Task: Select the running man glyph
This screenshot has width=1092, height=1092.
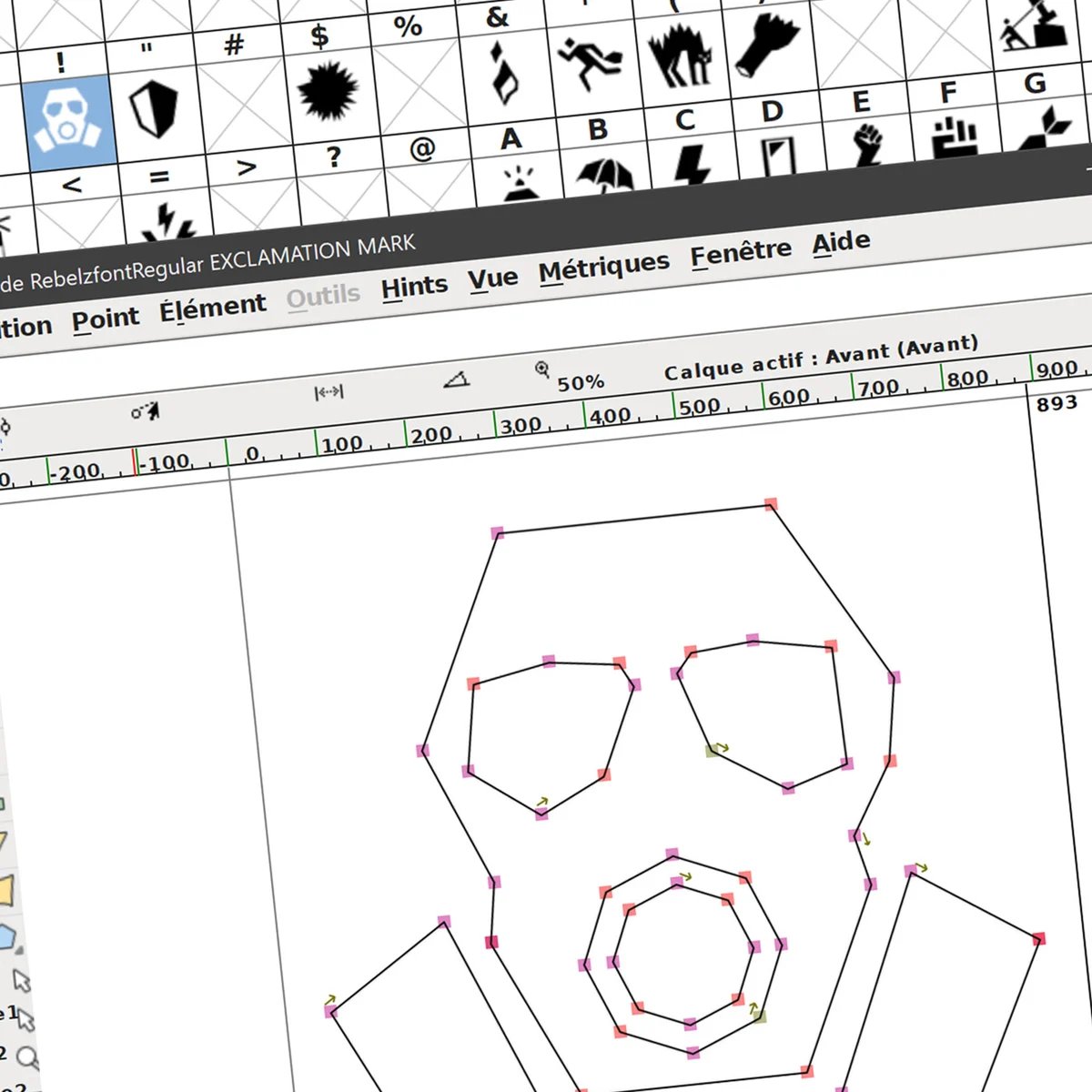Action: (x=590, y=64)
